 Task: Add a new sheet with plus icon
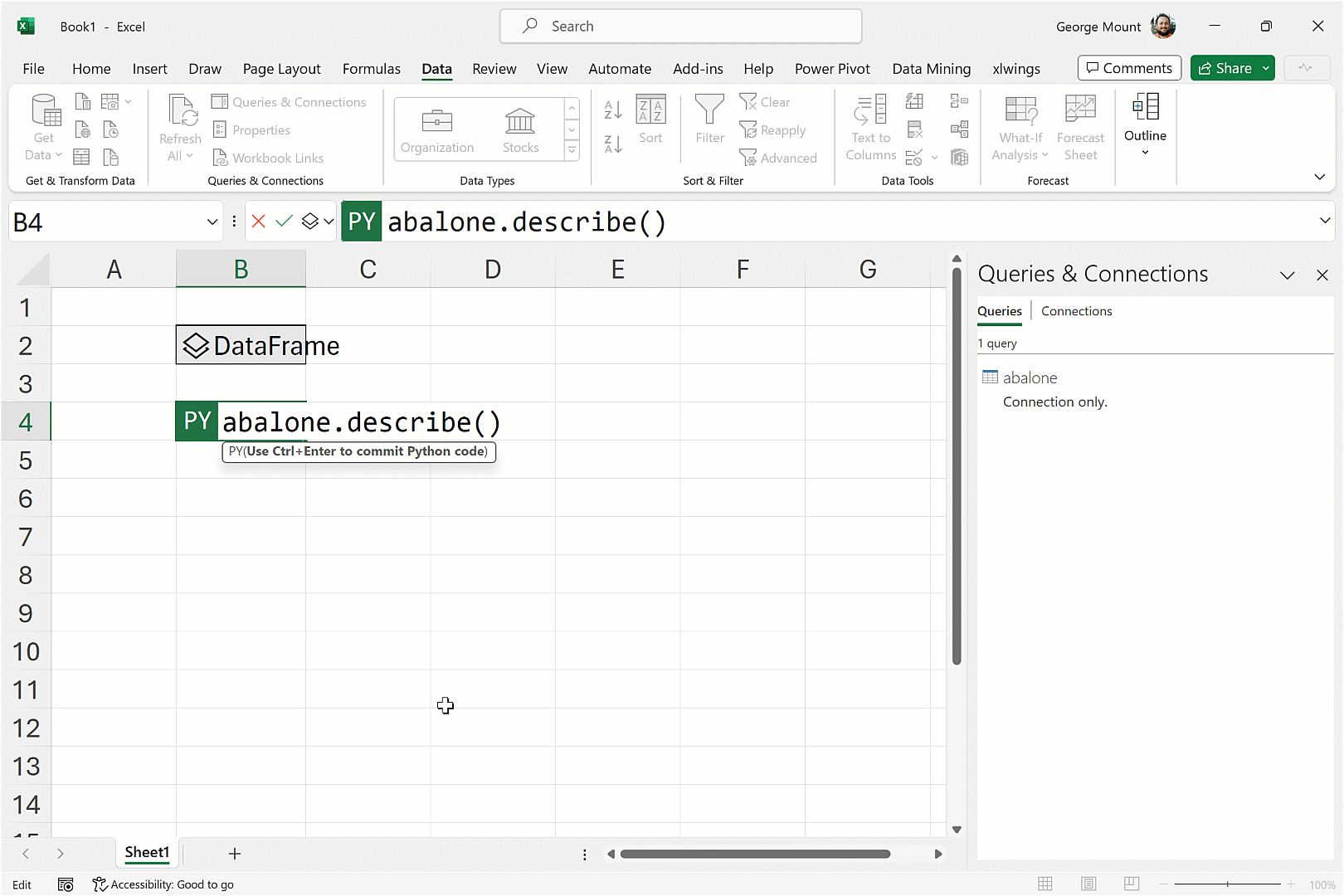pyautogui.click(x=235, y=854)
